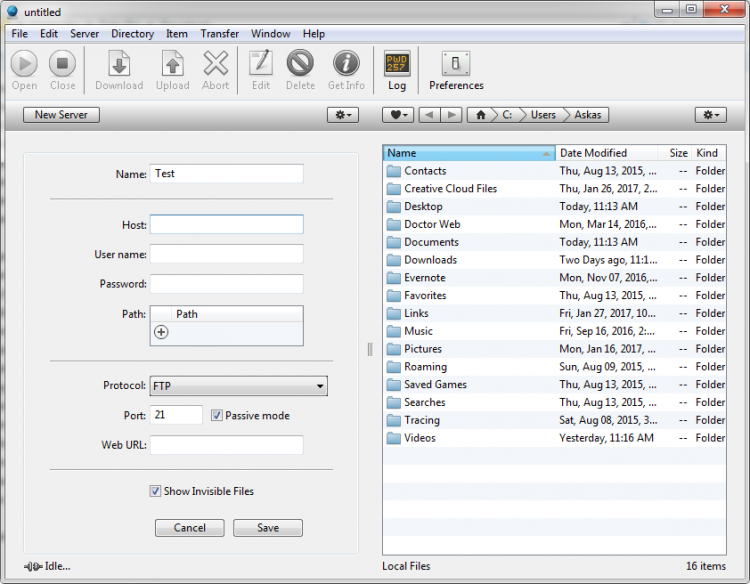Click the Open connection toolbar icon
This screenshot has width=750, height=584.
pyautogui.click(x=24, y=64)
